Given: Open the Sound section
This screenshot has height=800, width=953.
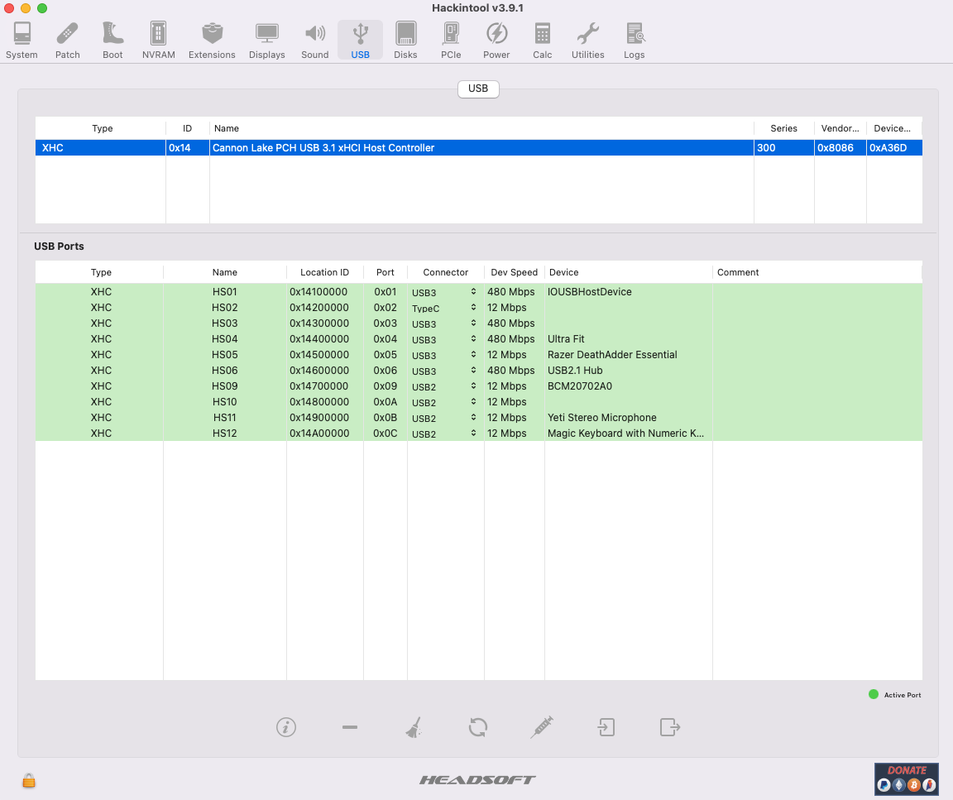Looking at the screenshot, I should point(315,41).
